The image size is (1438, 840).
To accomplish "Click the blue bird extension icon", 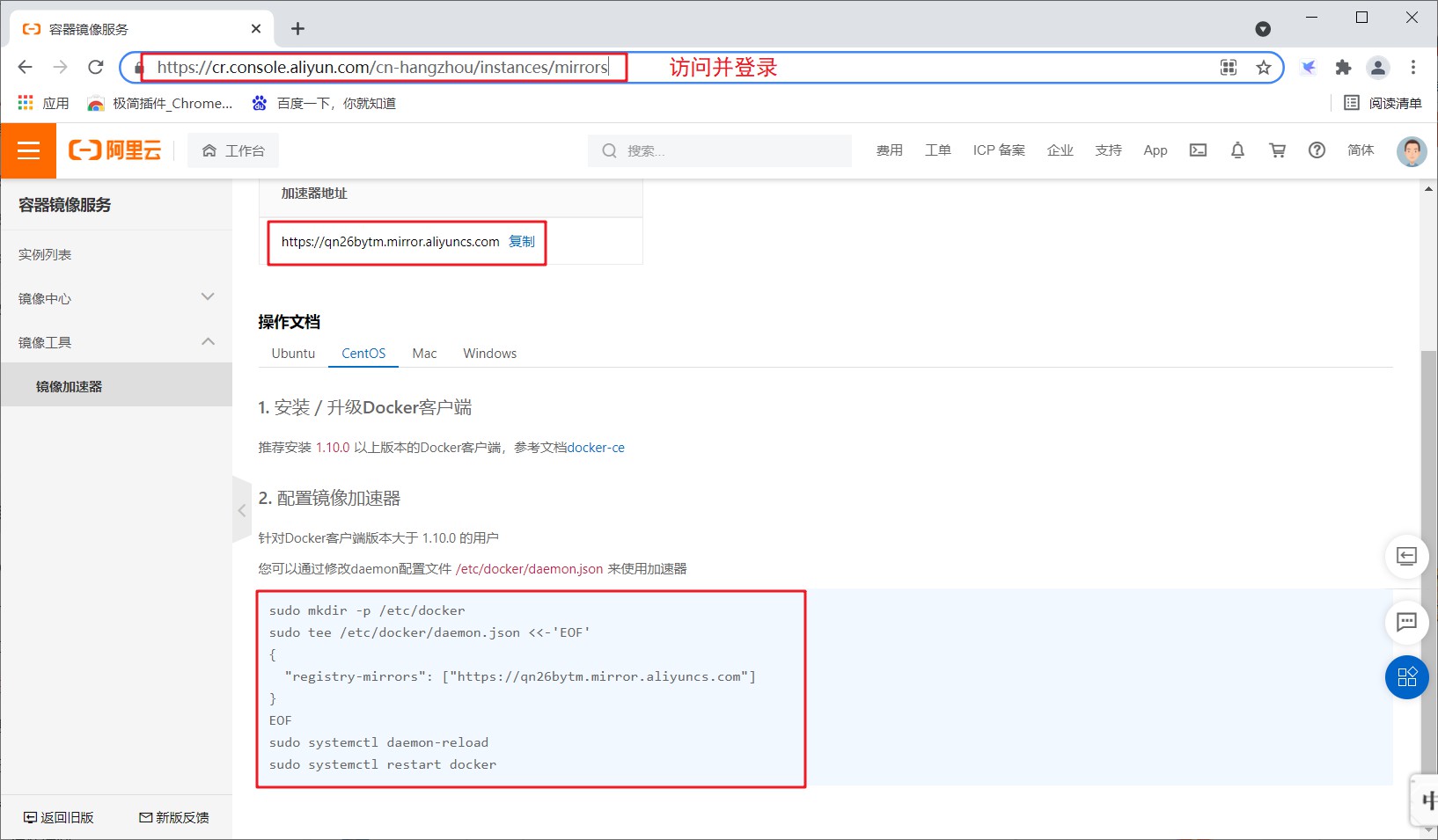I will point(1309,68).
